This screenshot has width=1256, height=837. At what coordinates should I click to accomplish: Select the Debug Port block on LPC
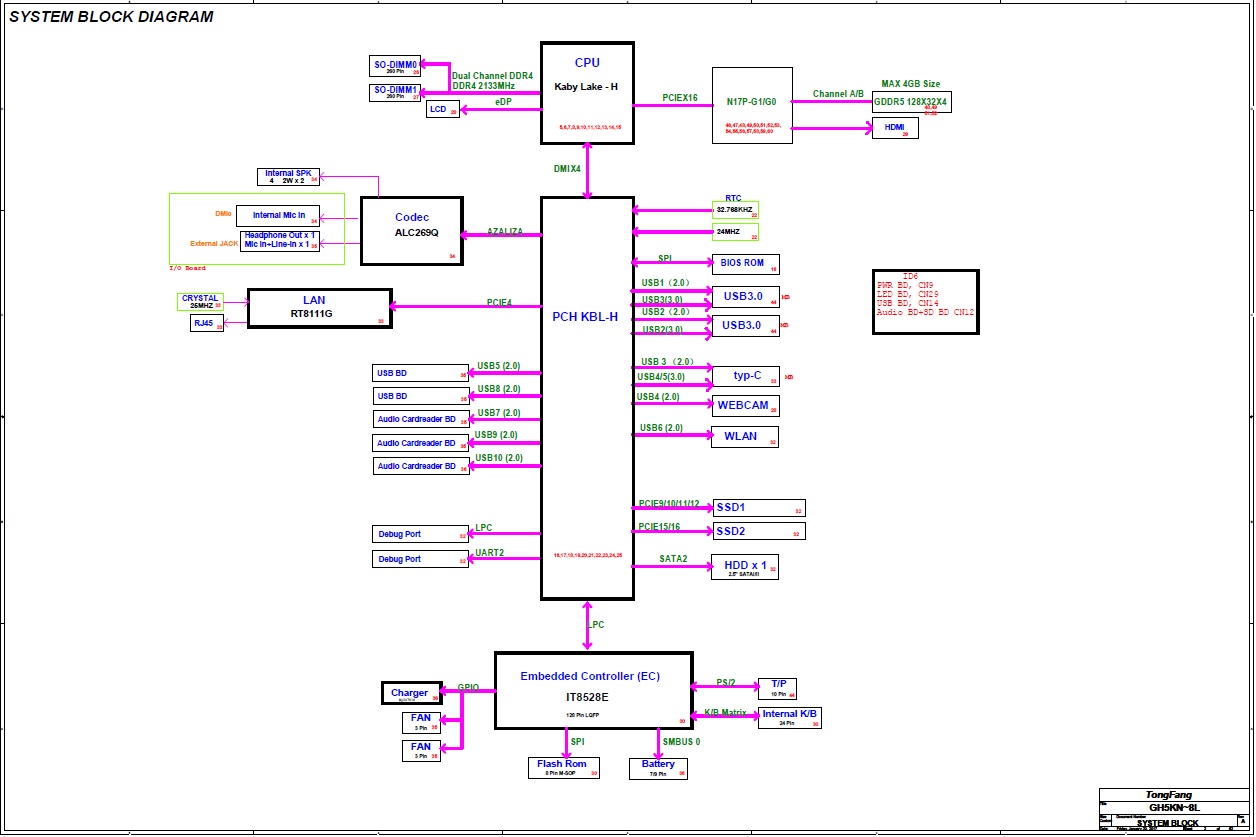click(421, 534)
